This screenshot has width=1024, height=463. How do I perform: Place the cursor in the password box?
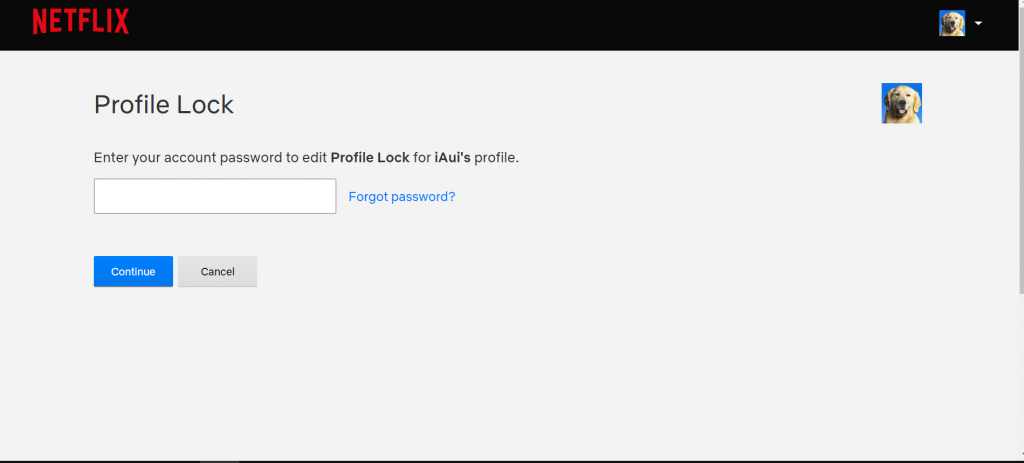tap(215, 196)
